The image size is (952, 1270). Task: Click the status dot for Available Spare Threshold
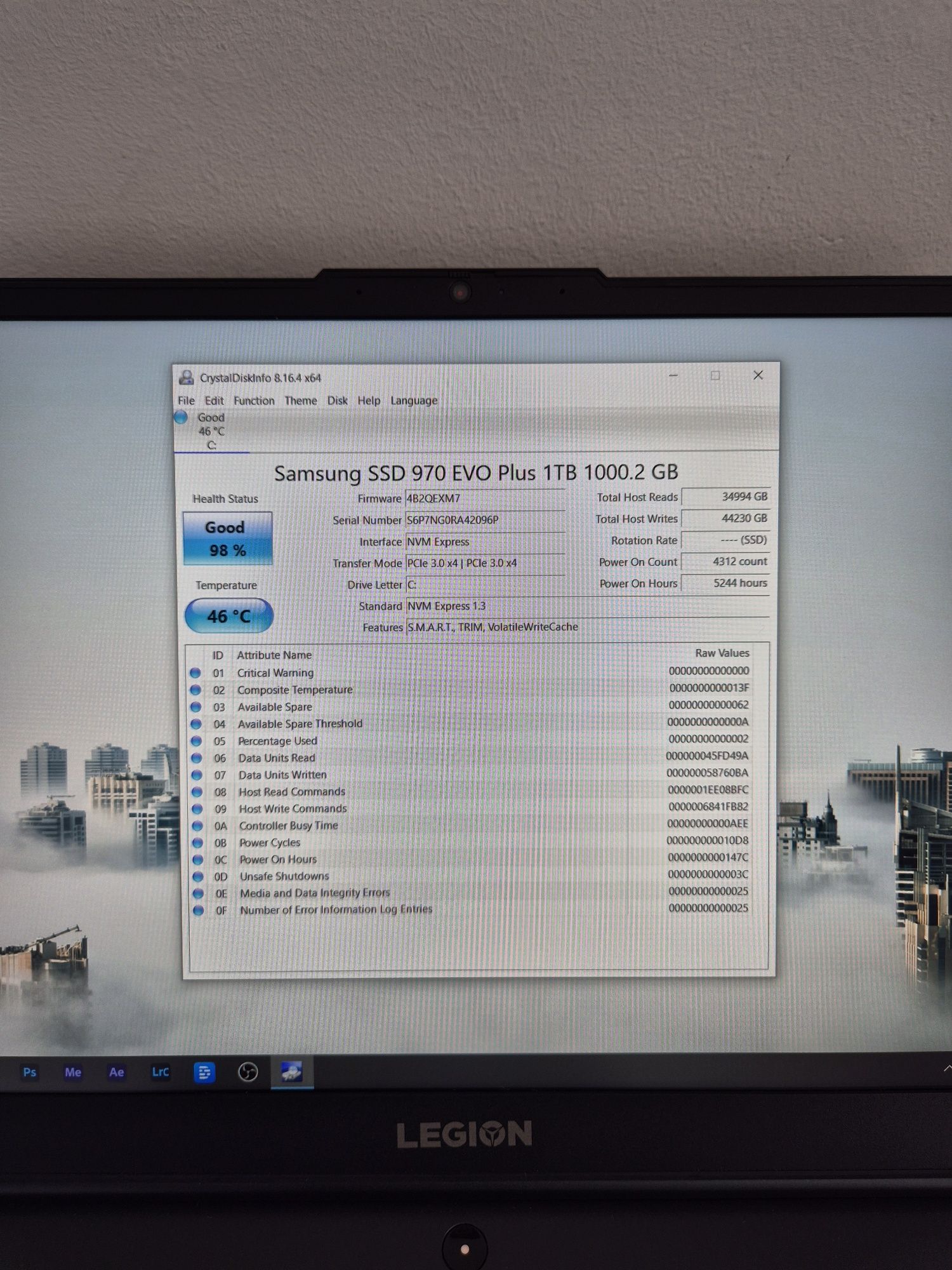click(196, 724)
